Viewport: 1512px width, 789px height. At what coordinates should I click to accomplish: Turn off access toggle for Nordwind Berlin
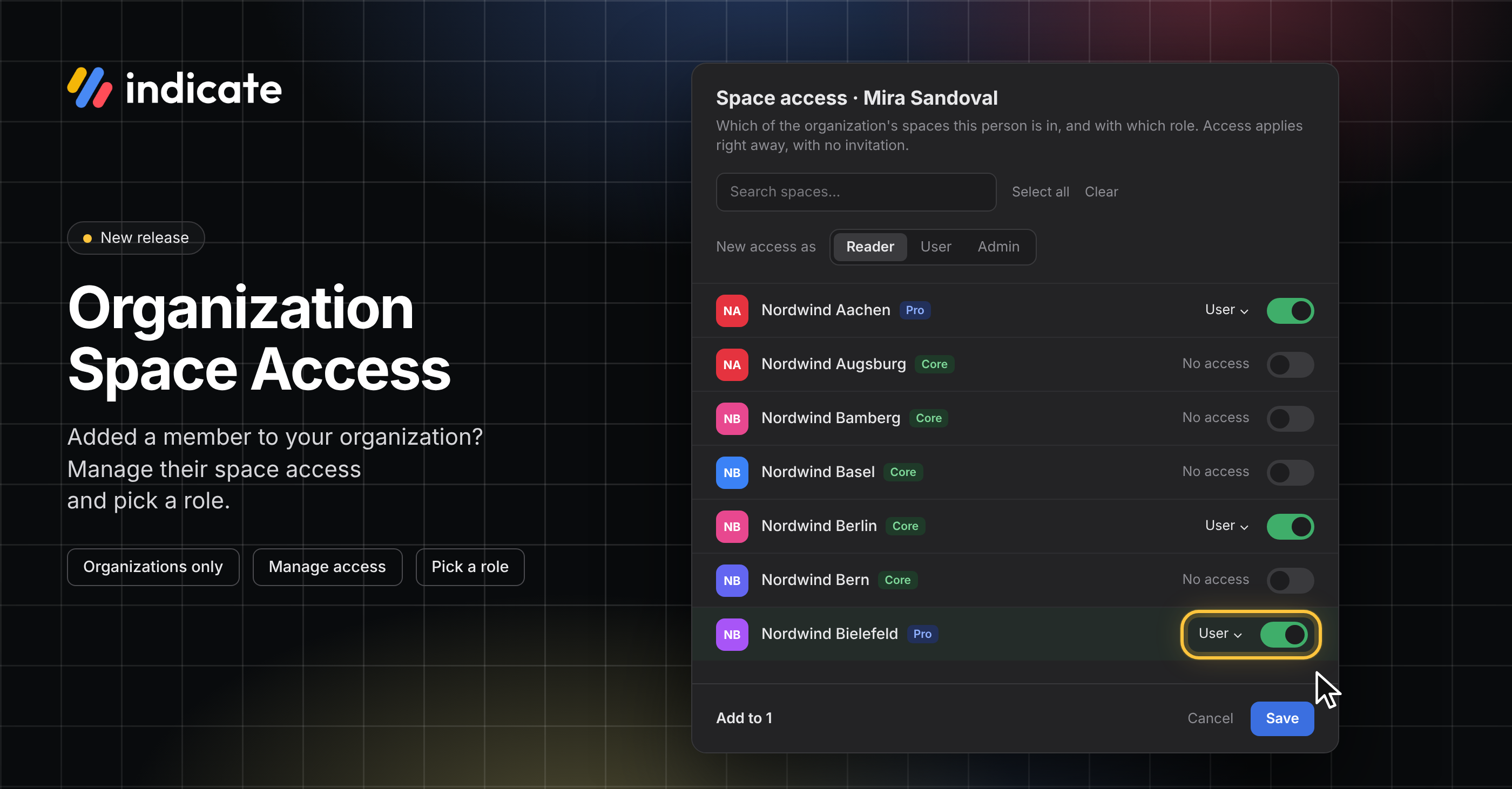[1290, 526]
